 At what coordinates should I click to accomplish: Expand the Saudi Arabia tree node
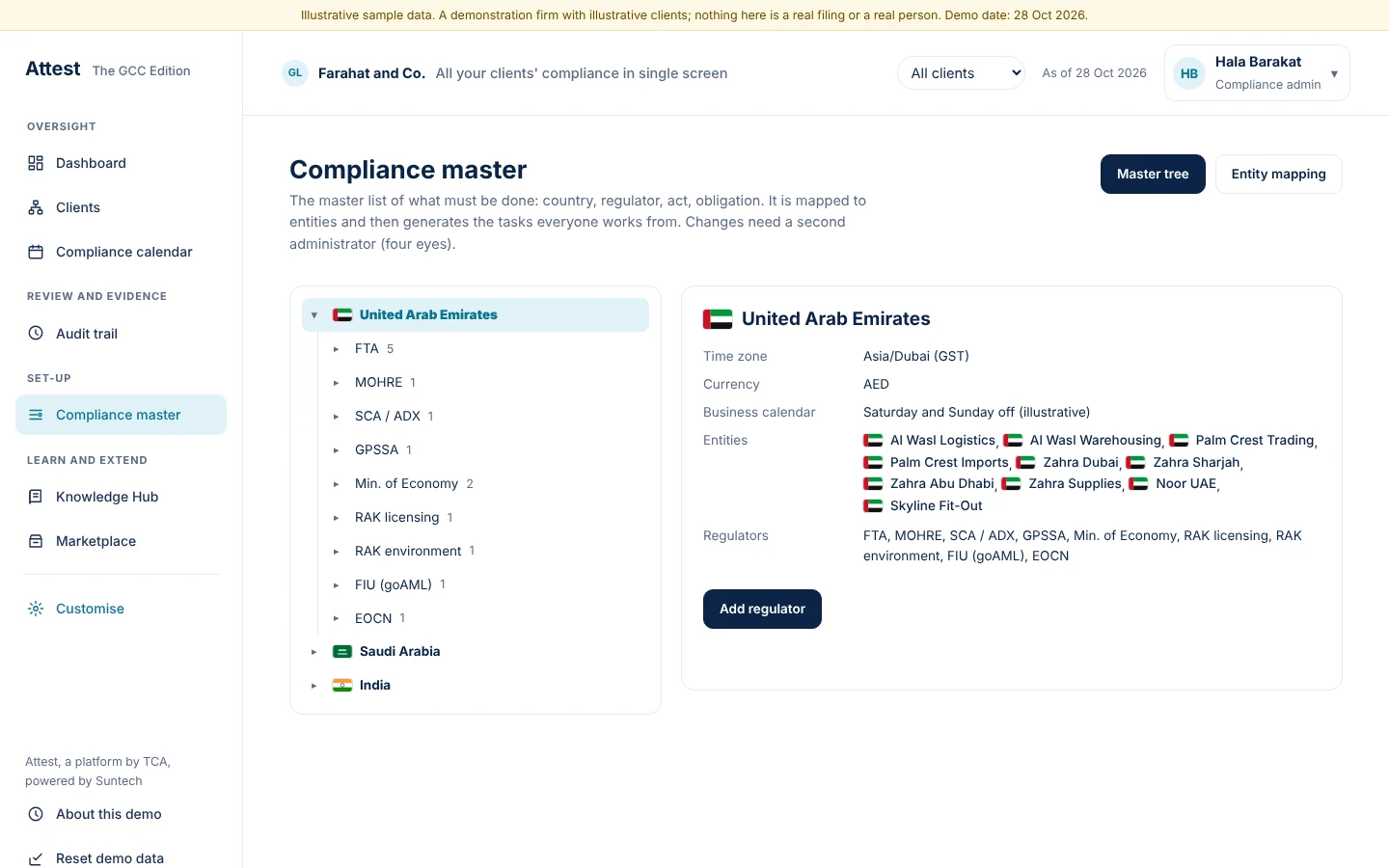314,652
